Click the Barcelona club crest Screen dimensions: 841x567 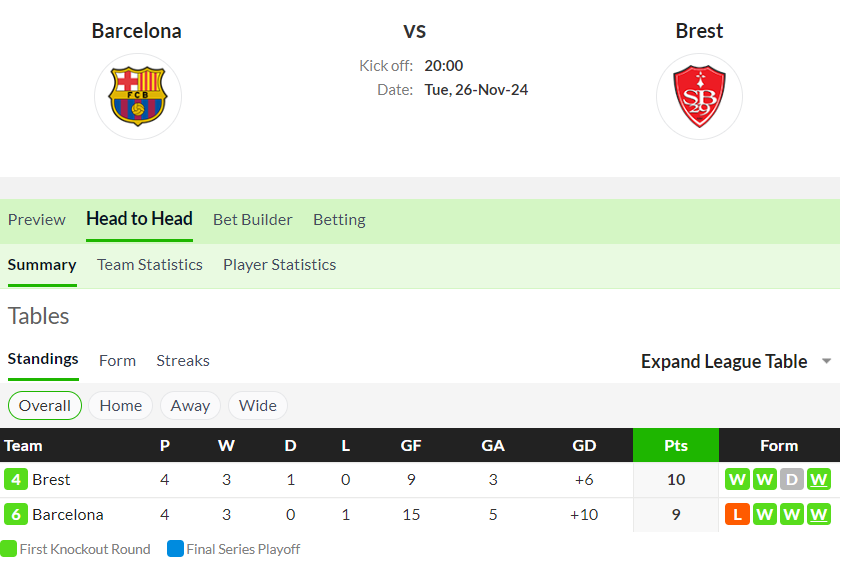coord(138,97)
